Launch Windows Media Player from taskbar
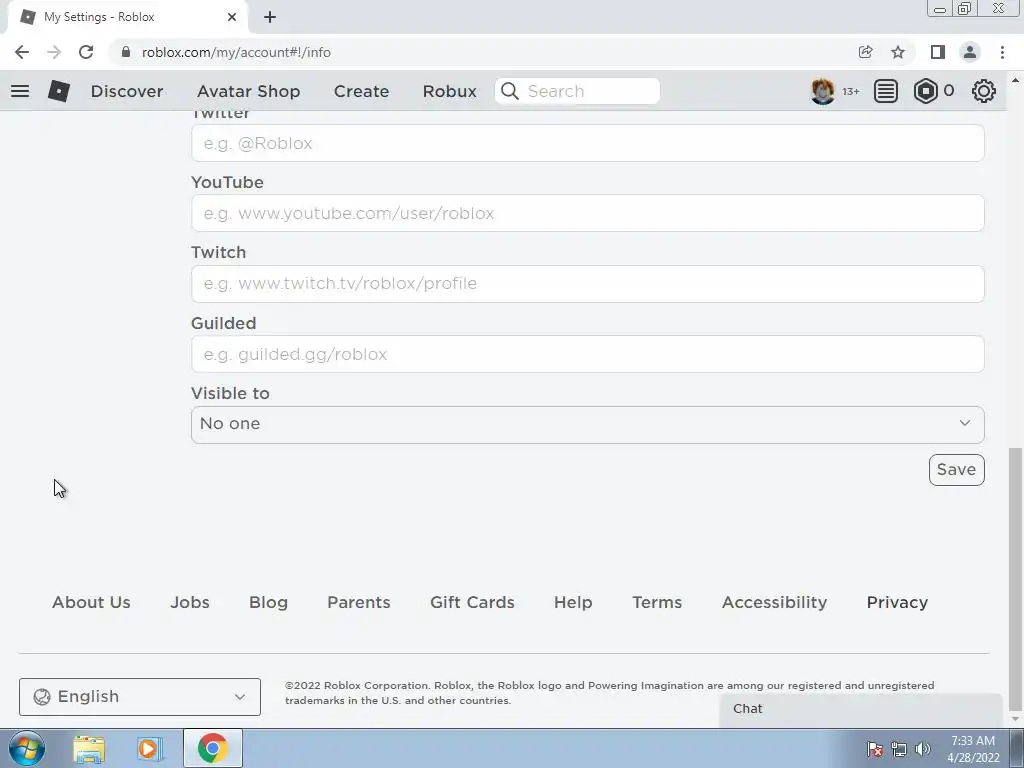 tap(150, 748)
